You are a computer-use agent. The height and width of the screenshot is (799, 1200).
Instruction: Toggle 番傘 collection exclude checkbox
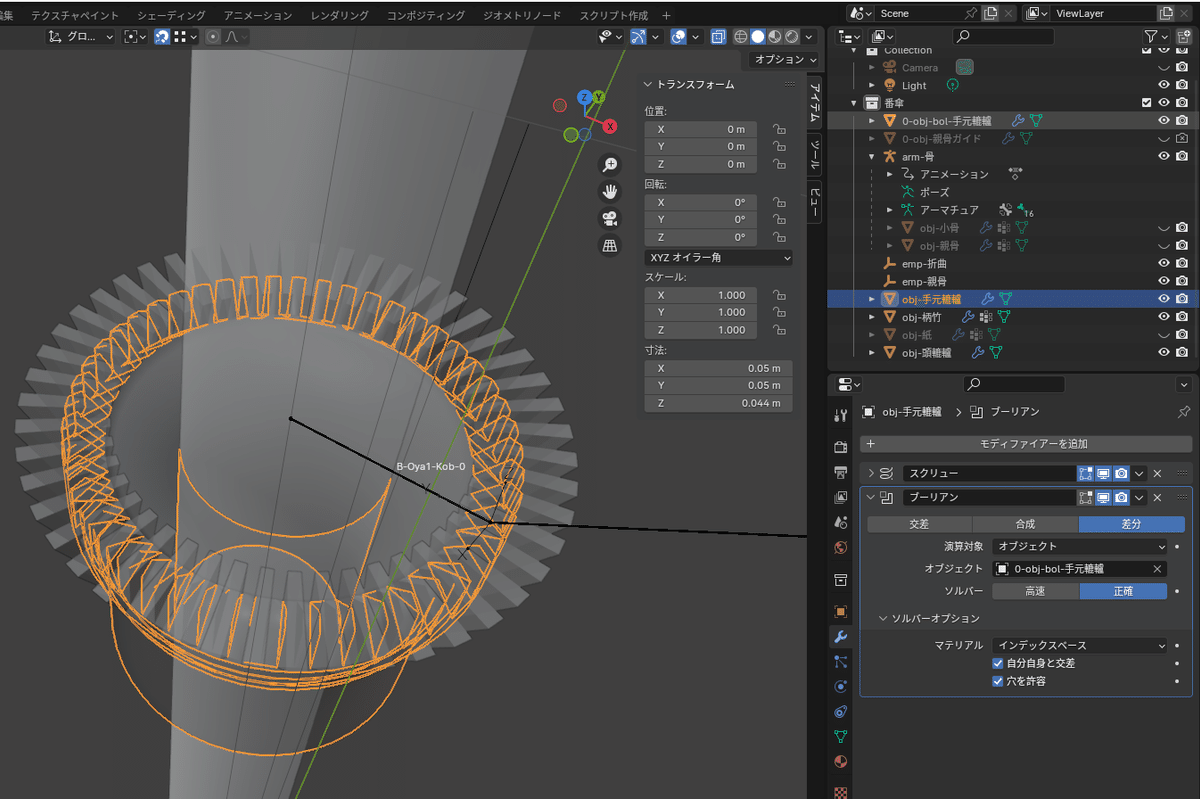(1147, 103)
